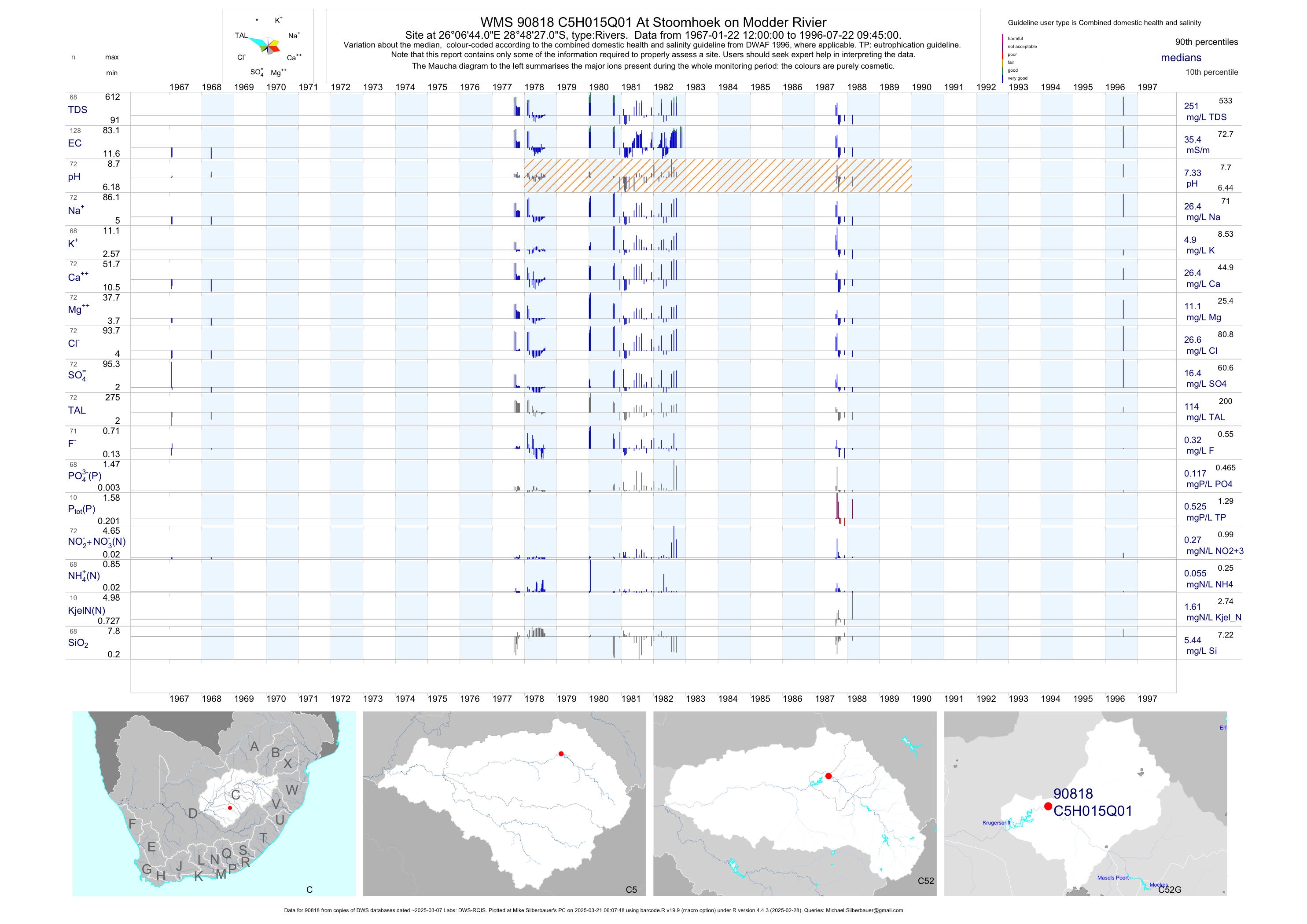Click the red site dot on C5 map

pos(561,754)
